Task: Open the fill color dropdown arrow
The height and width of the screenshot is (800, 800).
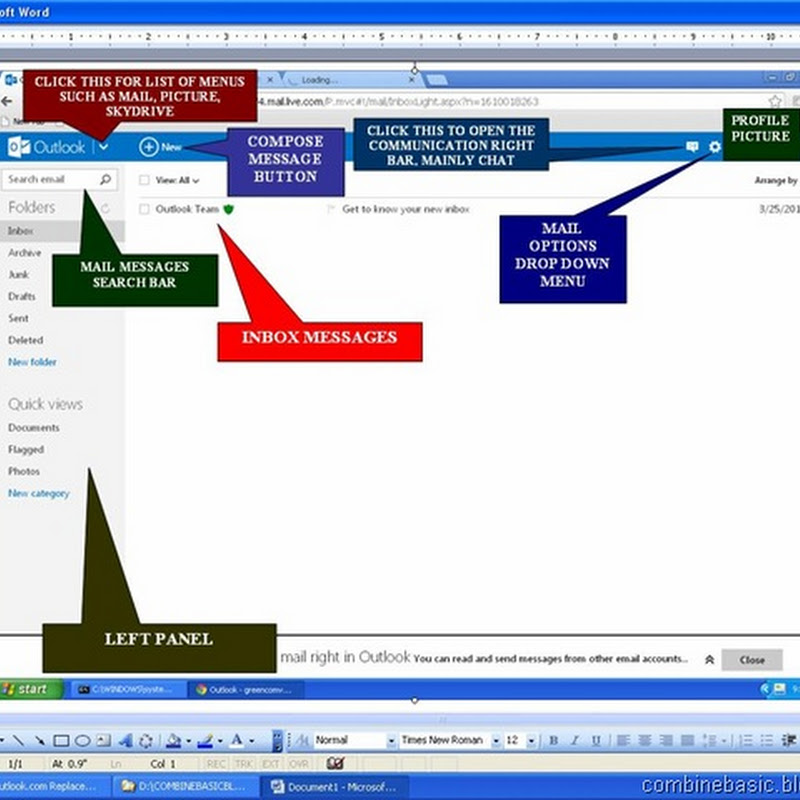Action: tap(188, 741)
